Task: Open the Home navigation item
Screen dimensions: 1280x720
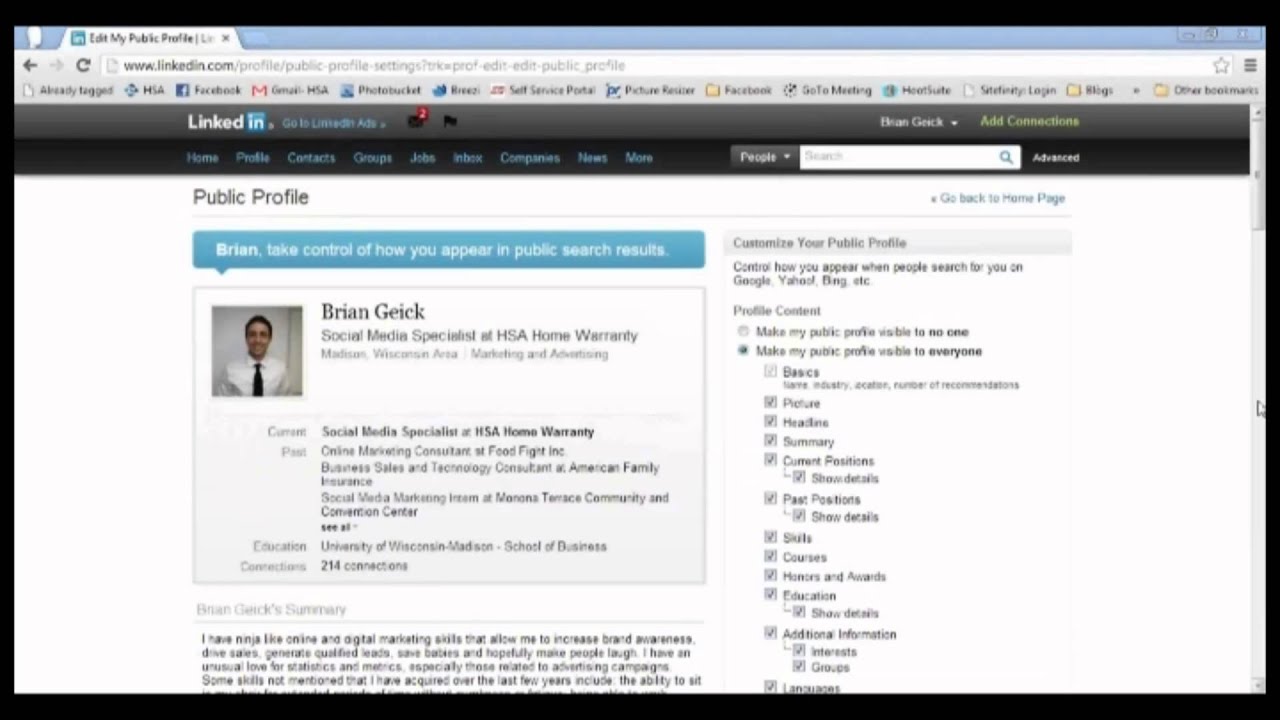Action: tap(202, 158)
